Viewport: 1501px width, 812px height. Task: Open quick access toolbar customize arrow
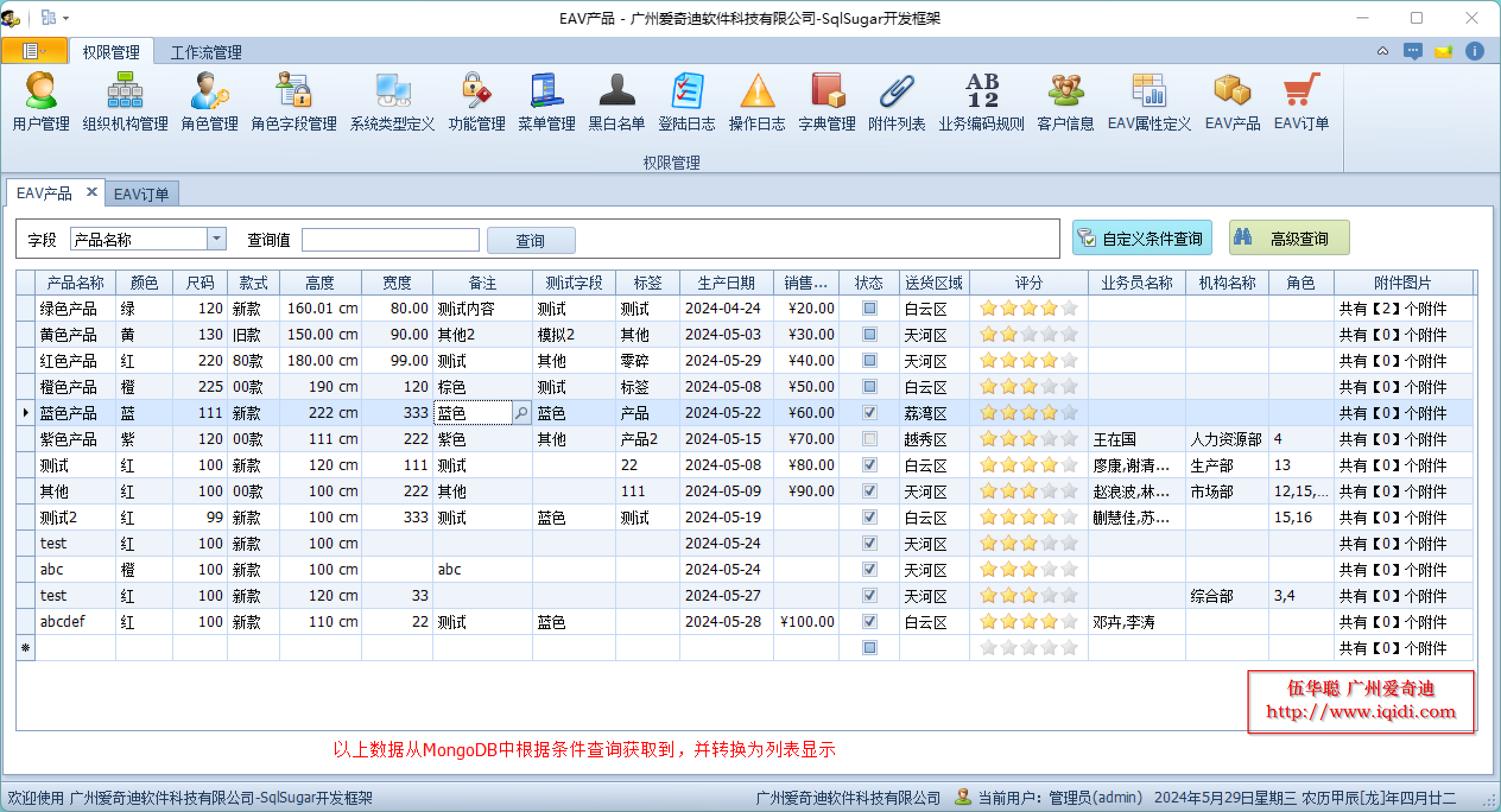click(x=66, y=18)
